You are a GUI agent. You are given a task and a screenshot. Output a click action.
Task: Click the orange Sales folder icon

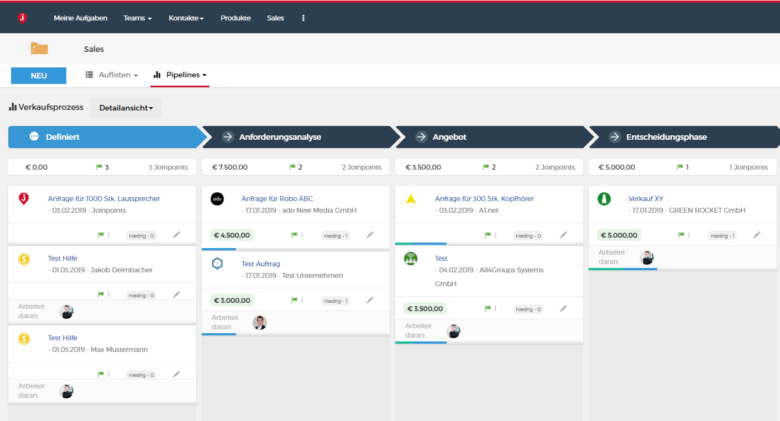click(x=39, y=48)
